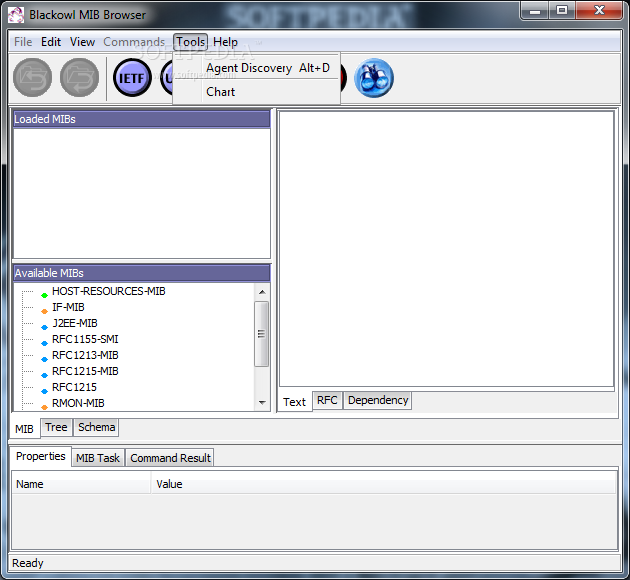Select RMON-MIB in Available MIBs
This screenshot has height=580, width=630.
coord(78,403)
